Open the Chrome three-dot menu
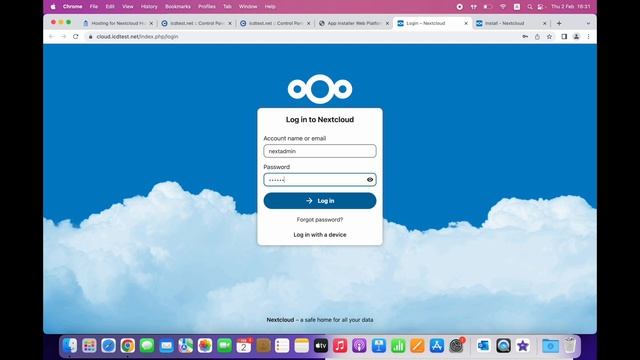640x360 pixels. tap(588, 37)
